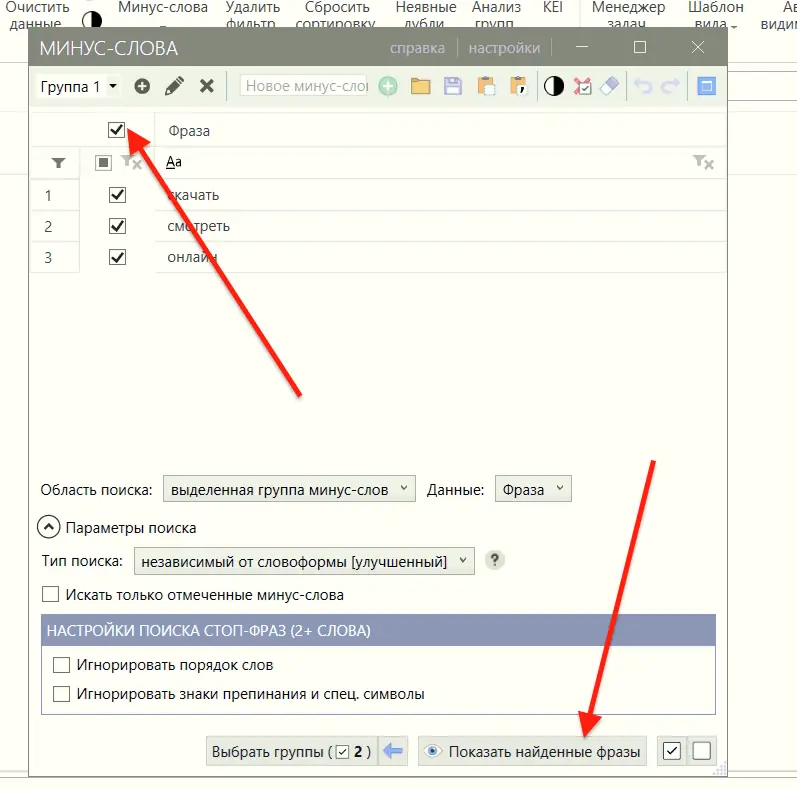Click the Выбрать группы button
797x789 pixels.
[292, 751]
